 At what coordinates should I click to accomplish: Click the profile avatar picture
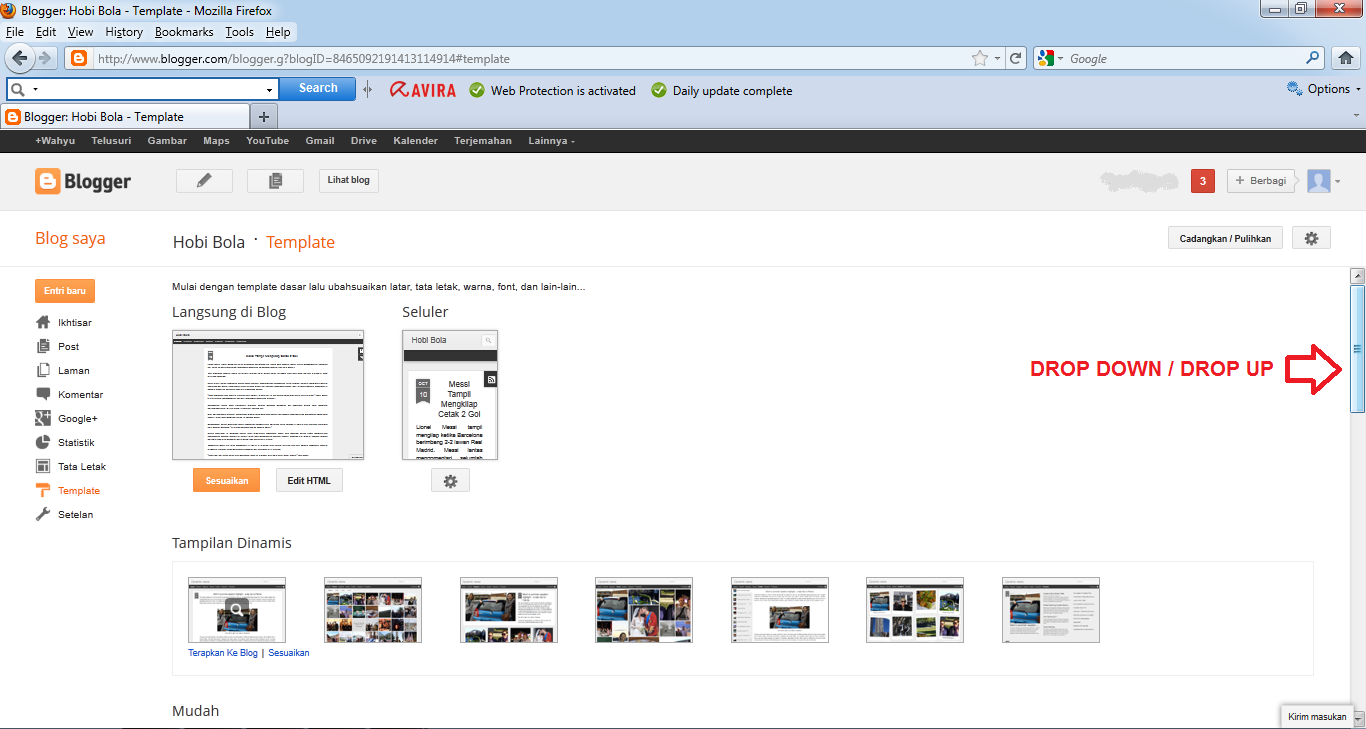pyautogui.click(x=1319, y=181)
